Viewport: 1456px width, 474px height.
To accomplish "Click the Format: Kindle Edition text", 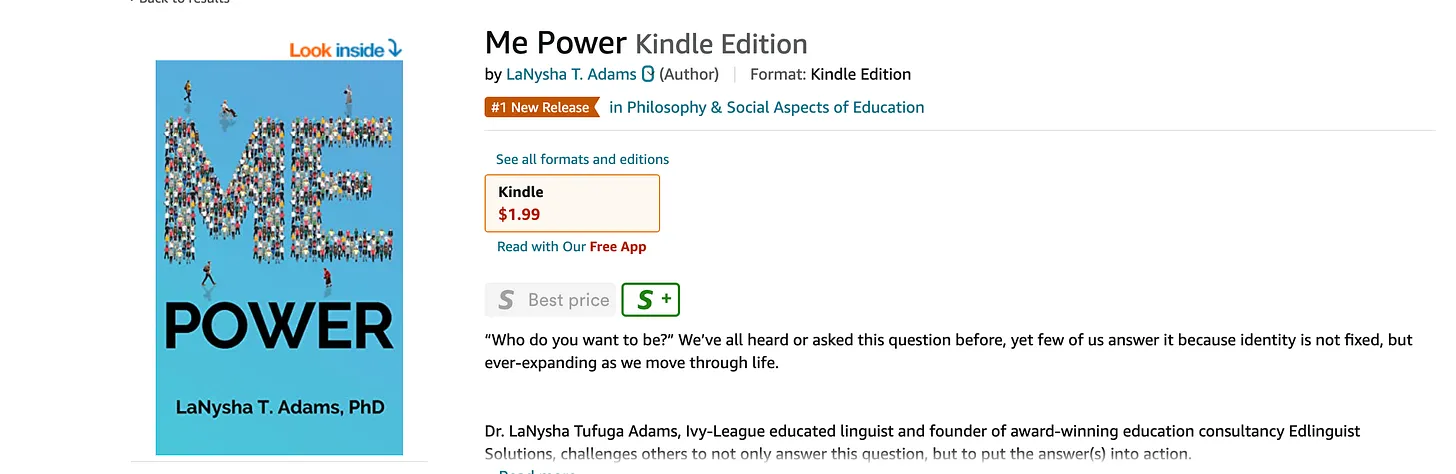I will [x=830, y=74].
